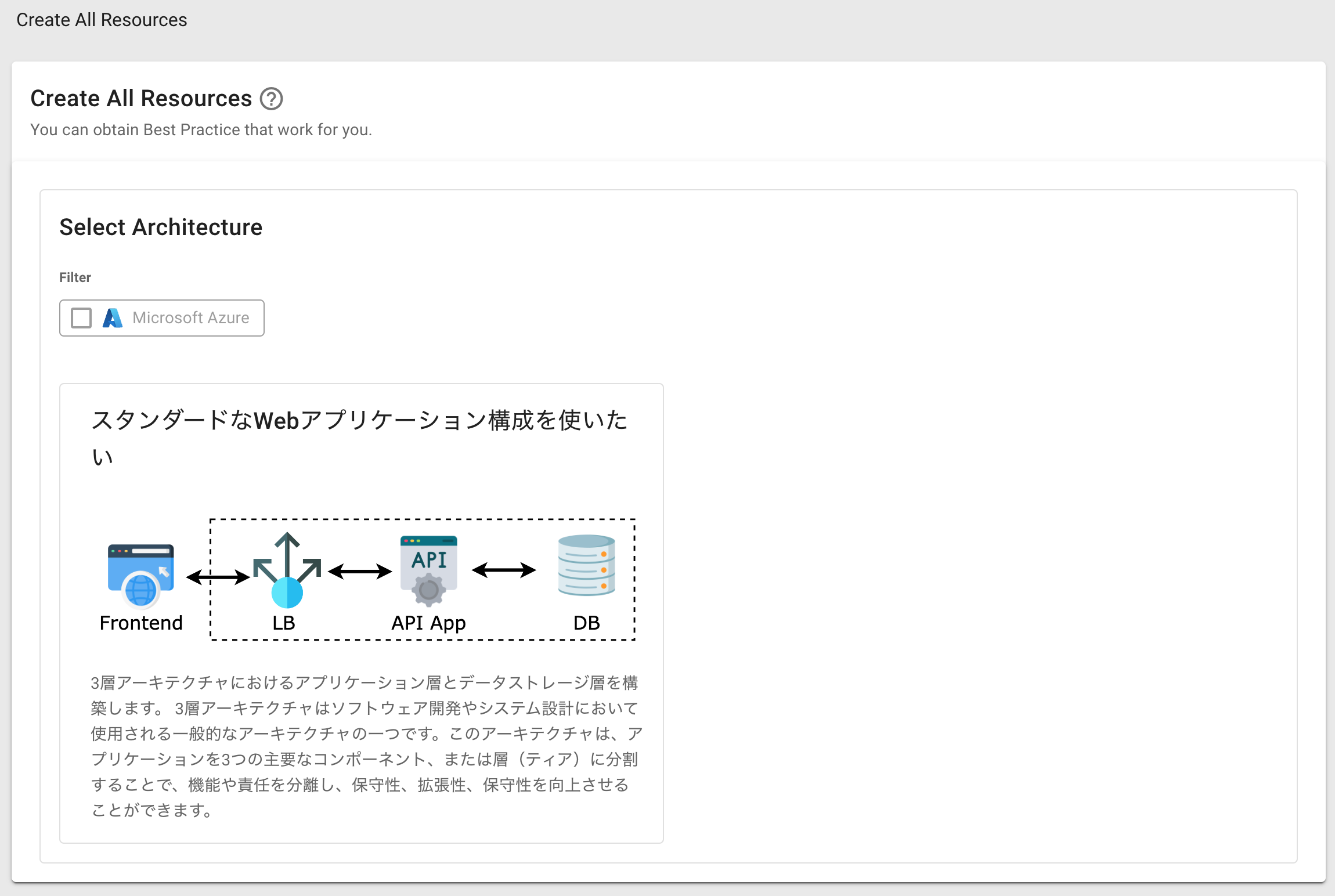Click arrow between API App and DB
This screenshot has width=1335, height=896.
click(x=503, y=570)
